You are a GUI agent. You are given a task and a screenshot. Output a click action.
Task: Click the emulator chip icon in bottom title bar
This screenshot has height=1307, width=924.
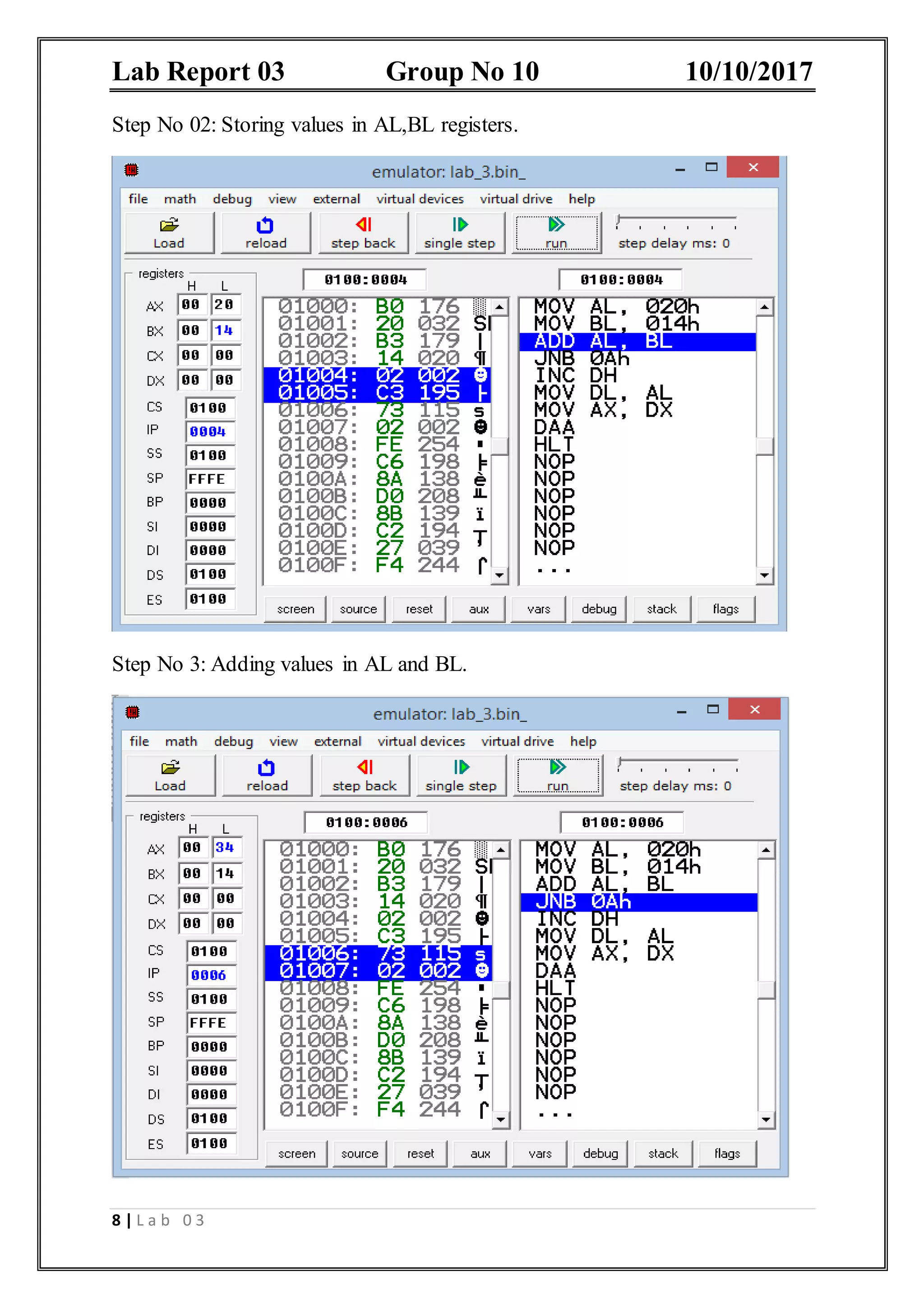click(x=133, y=712)
